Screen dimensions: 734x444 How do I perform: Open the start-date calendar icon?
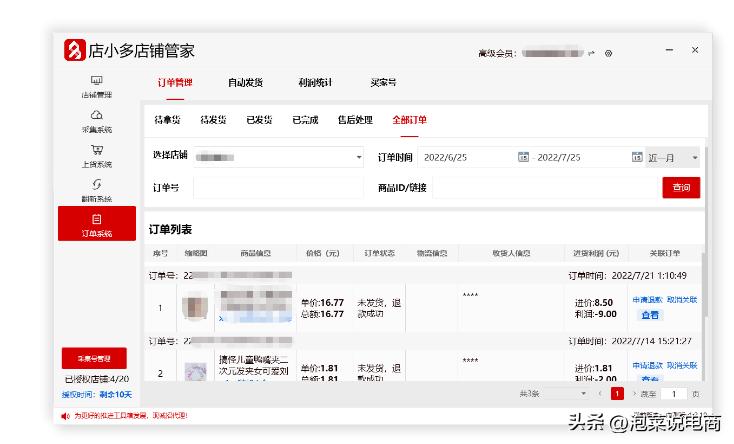(x=523, y=157)
